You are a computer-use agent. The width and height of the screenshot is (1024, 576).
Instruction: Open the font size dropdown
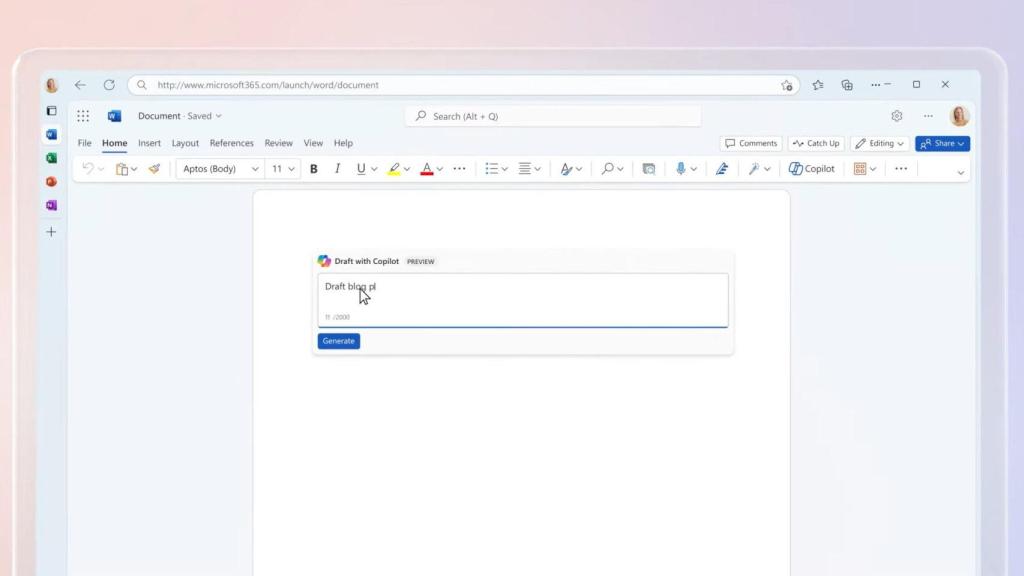[281, 168]
